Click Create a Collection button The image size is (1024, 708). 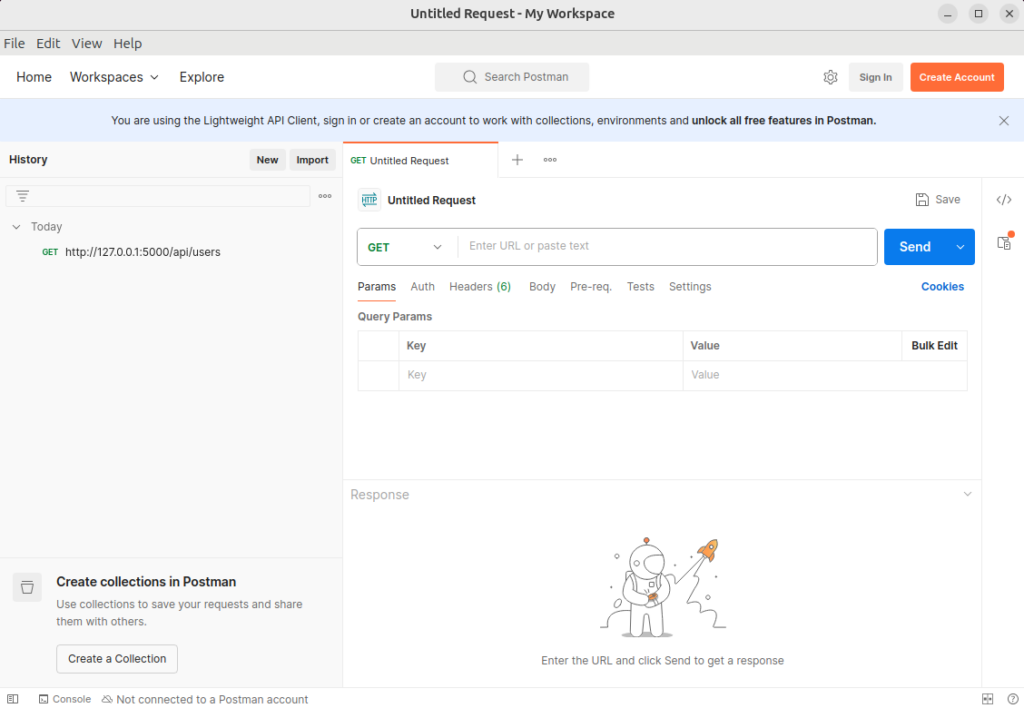point(117,659)
